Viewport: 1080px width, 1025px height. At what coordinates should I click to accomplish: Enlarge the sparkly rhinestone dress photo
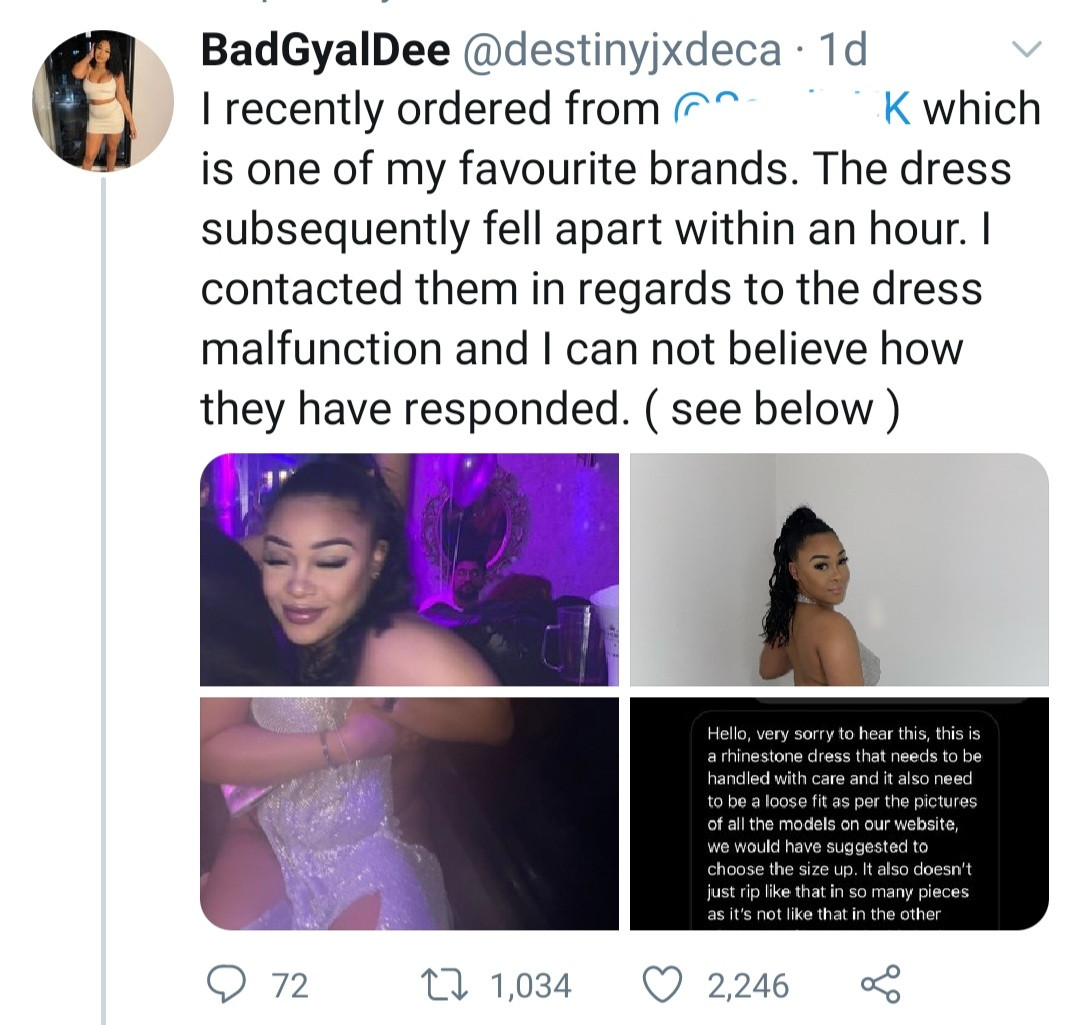pos(409,813)
